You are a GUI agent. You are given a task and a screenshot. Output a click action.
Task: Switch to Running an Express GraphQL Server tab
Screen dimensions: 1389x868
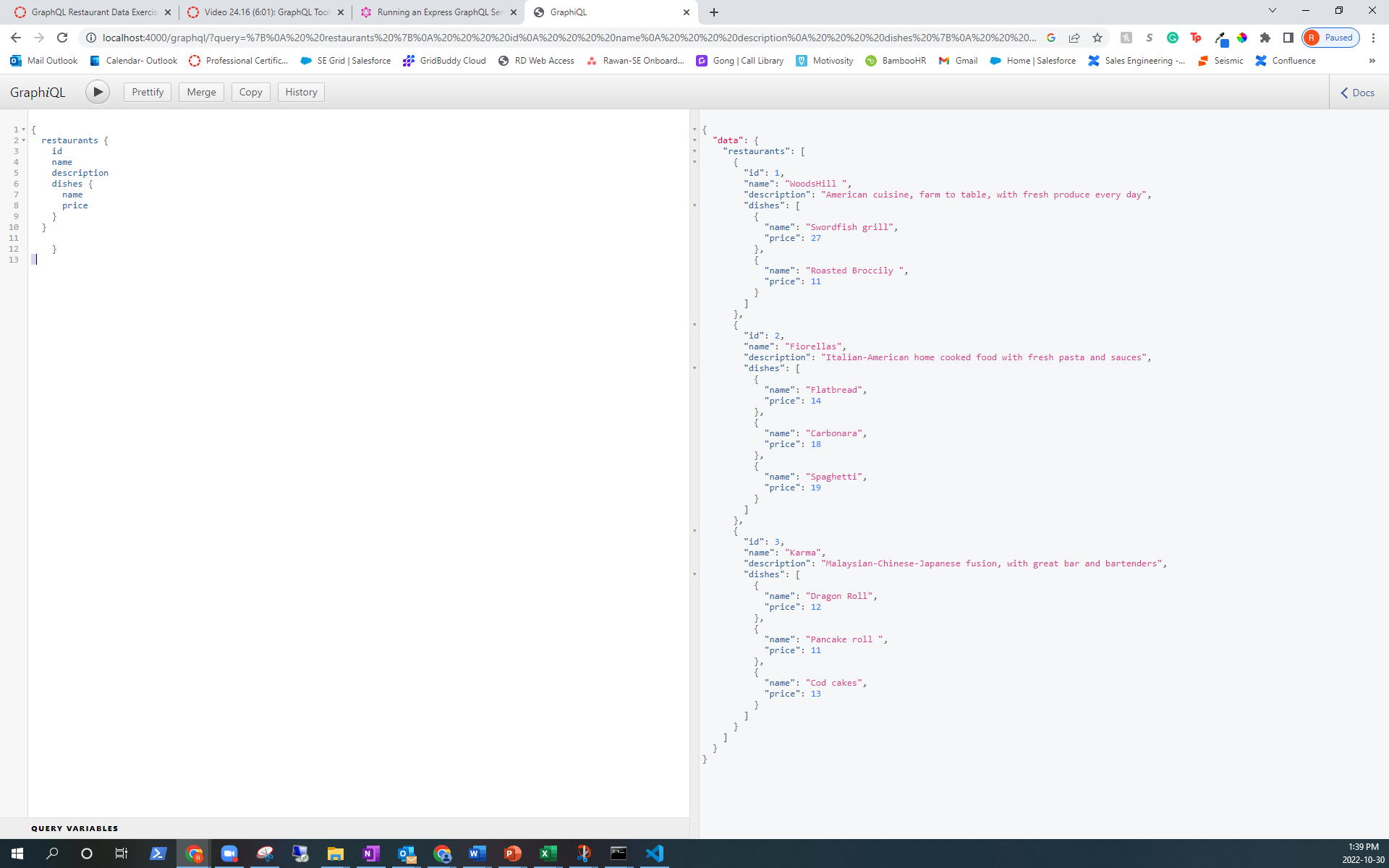pos(439,12)
